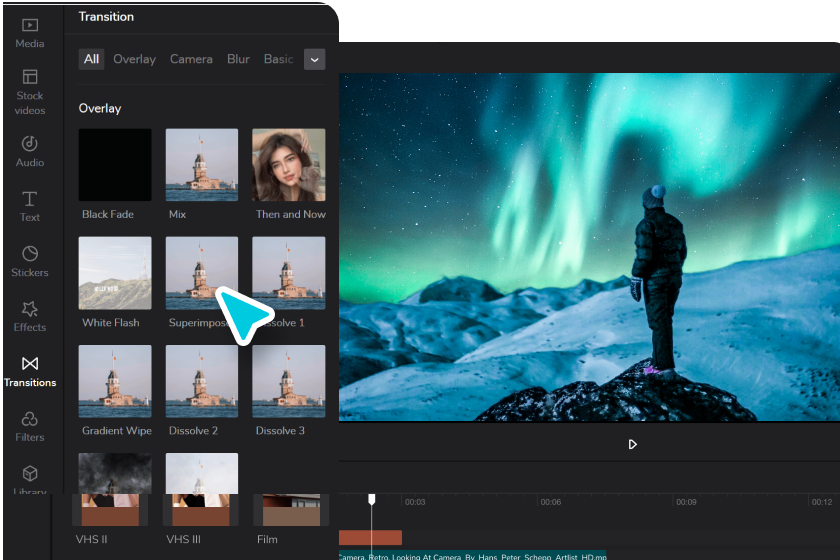Click the 00:03 mark on the timeline ruler
The image size is (840, 560).
click(x=415, y=502)
